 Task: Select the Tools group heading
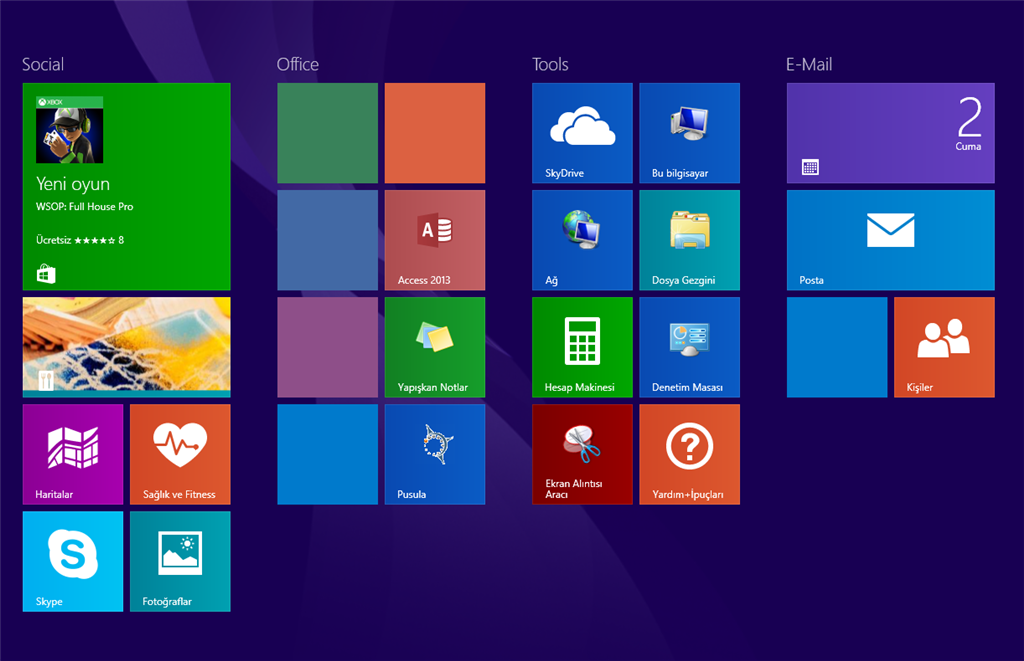[x=550, y=64]
